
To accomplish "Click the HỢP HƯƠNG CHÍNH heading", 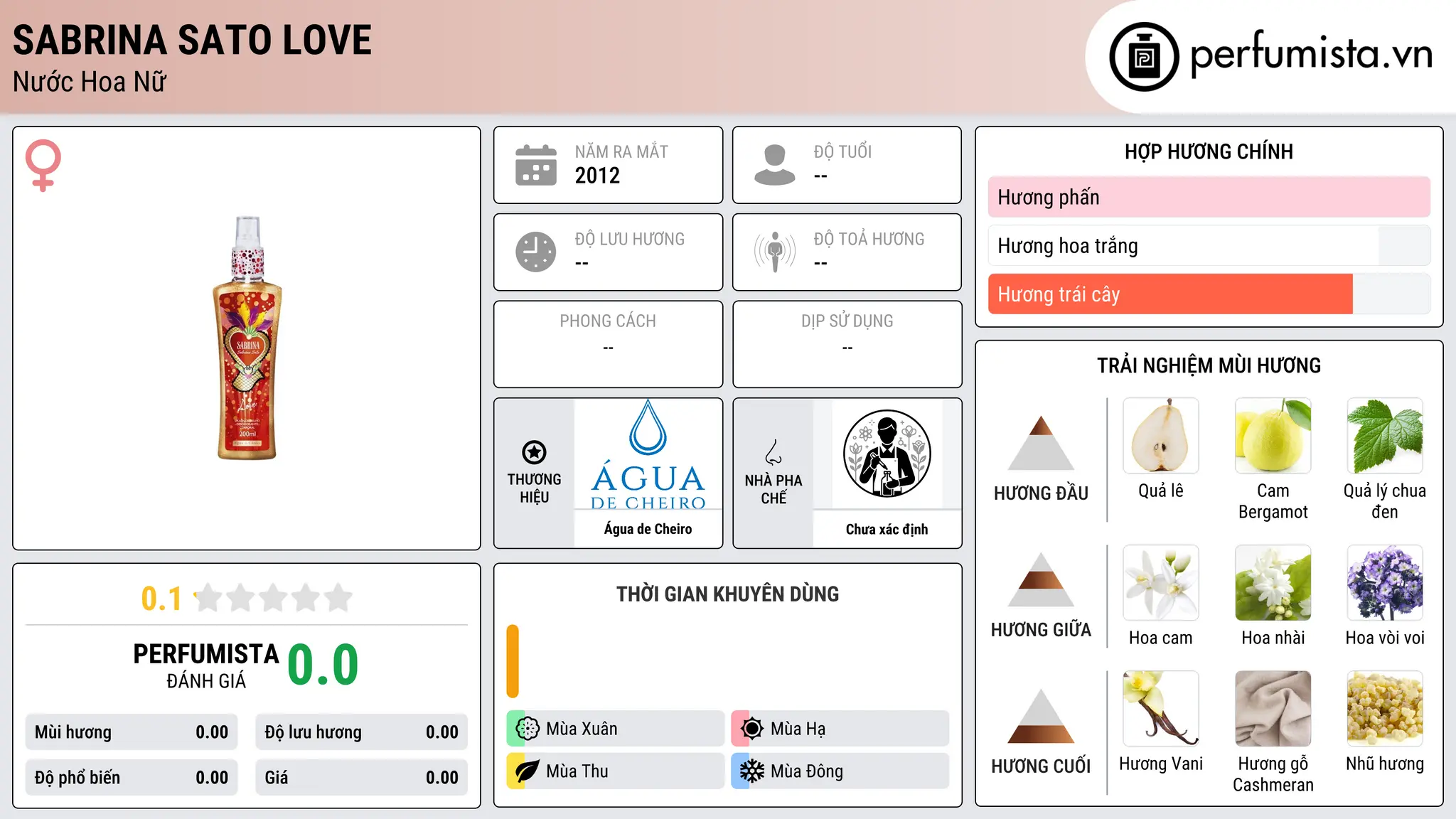I will (x=1209, y=151).
